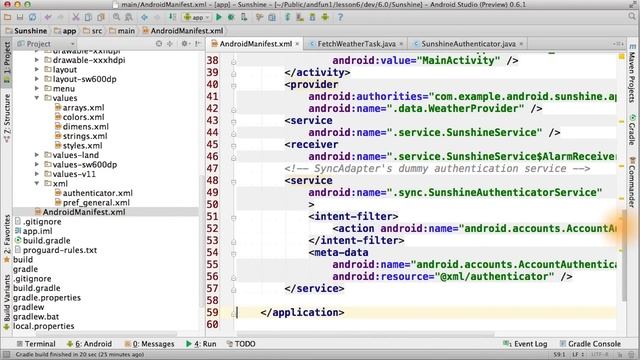The height and width of the screenshot is (360, 640).
Task: Open the Project Structure toolbar icon
Action: pyautogui.click(x=272, y=18)
